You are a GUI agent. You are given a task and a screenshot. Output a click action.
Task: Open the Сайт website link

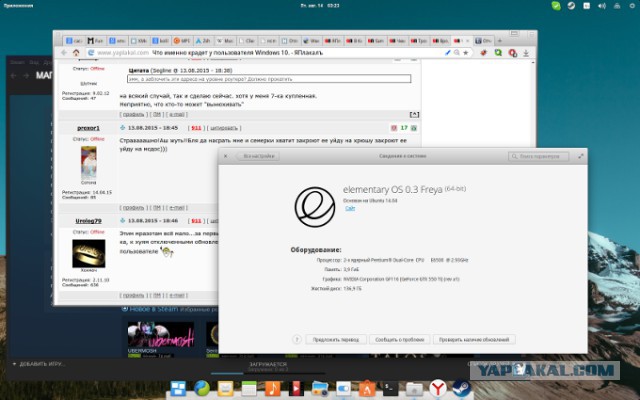[x=350, y=208]
